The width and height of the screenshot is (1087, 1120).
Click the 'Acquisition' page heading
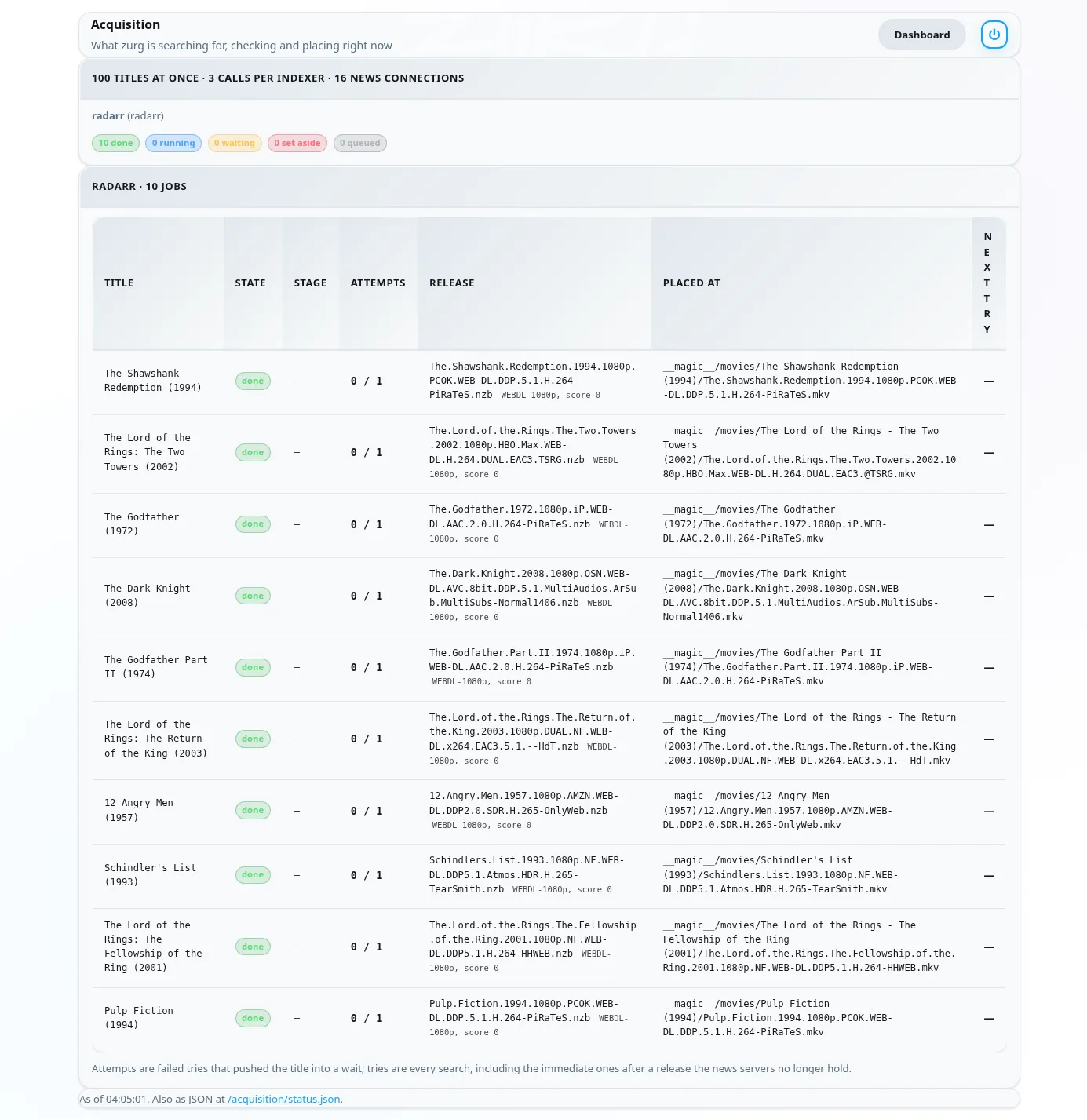point(126,25)
